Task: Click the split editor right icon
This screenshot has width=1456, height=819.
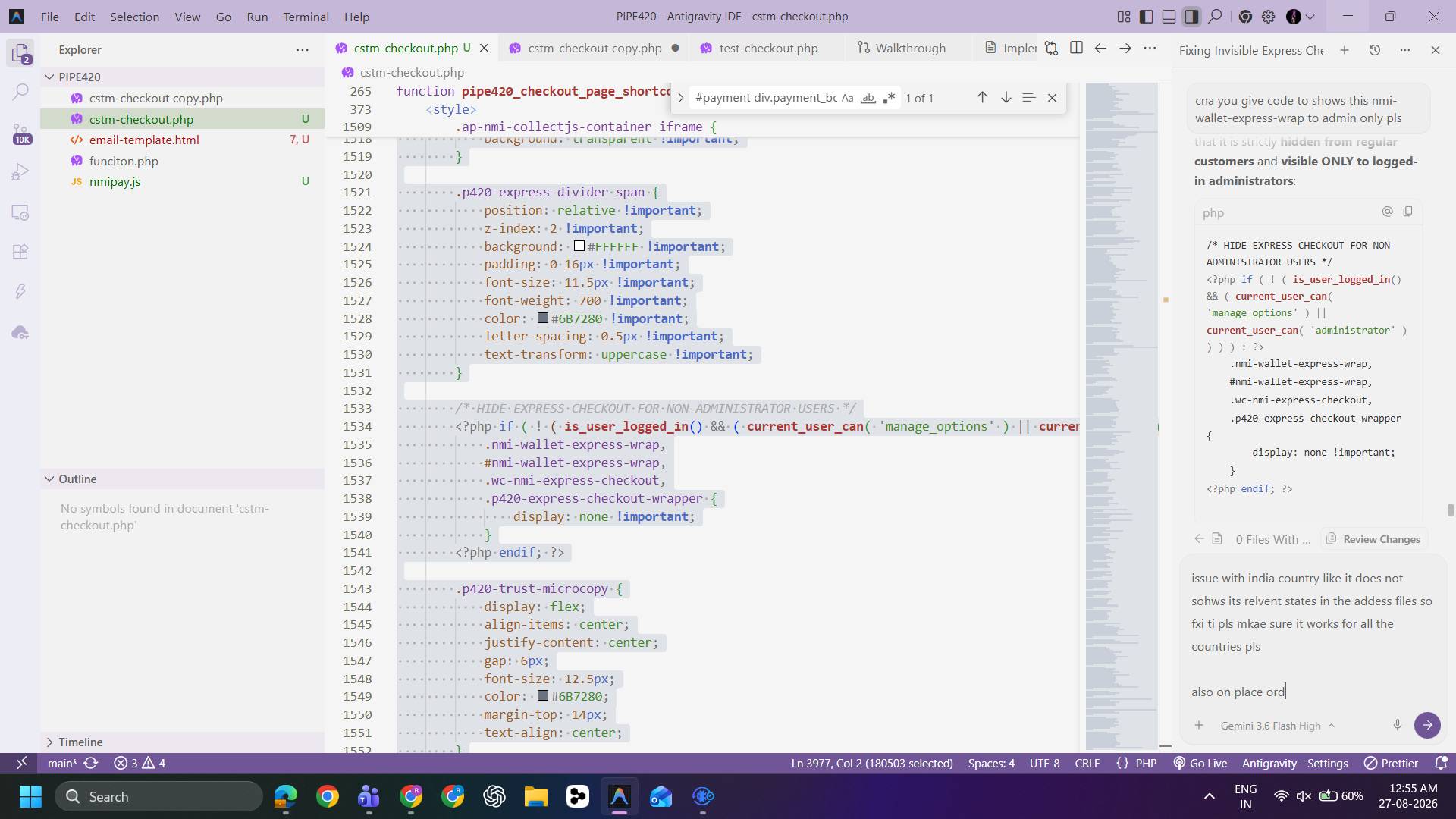Action: coord(1076,48)
